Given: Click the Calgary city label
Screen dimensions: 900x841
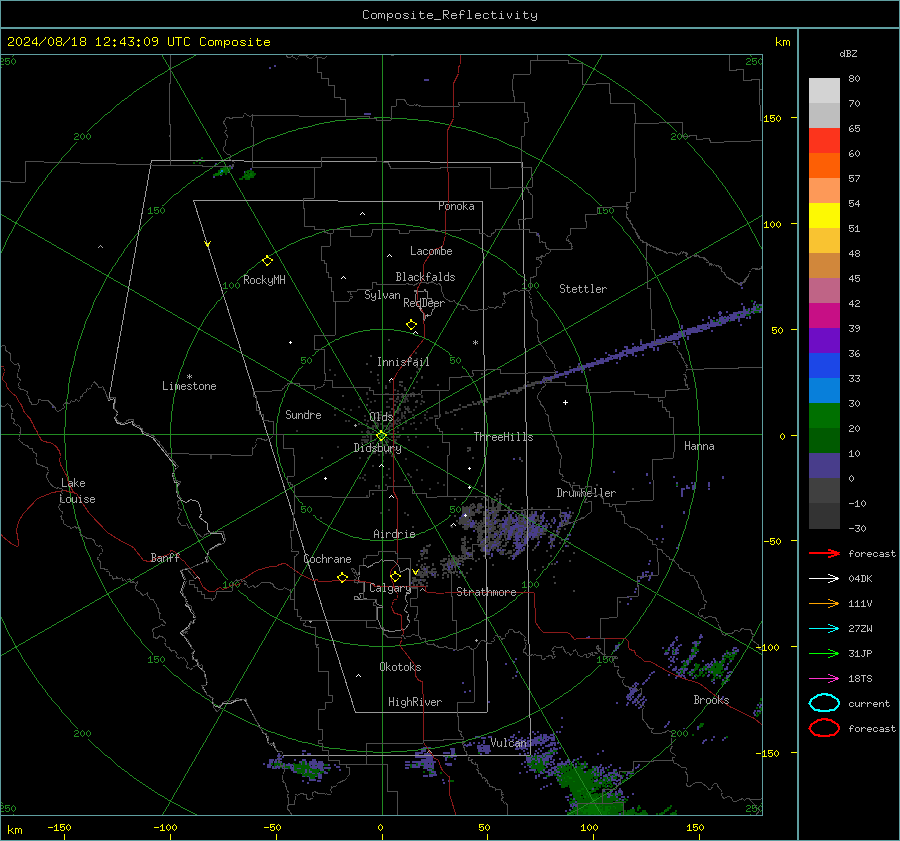Looking at the screenshot, I should tap(390, 588).
